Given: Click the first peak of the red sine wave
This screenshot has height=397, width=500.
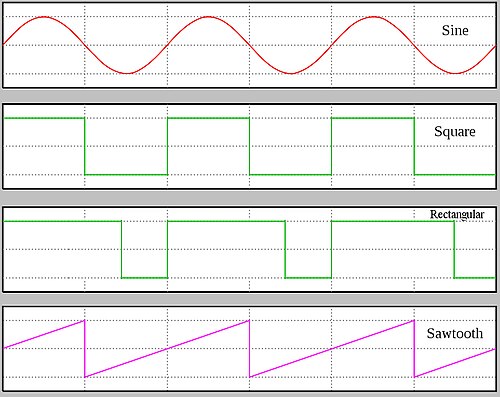Looking at the screenshot, I should click(x=44, y=17).
